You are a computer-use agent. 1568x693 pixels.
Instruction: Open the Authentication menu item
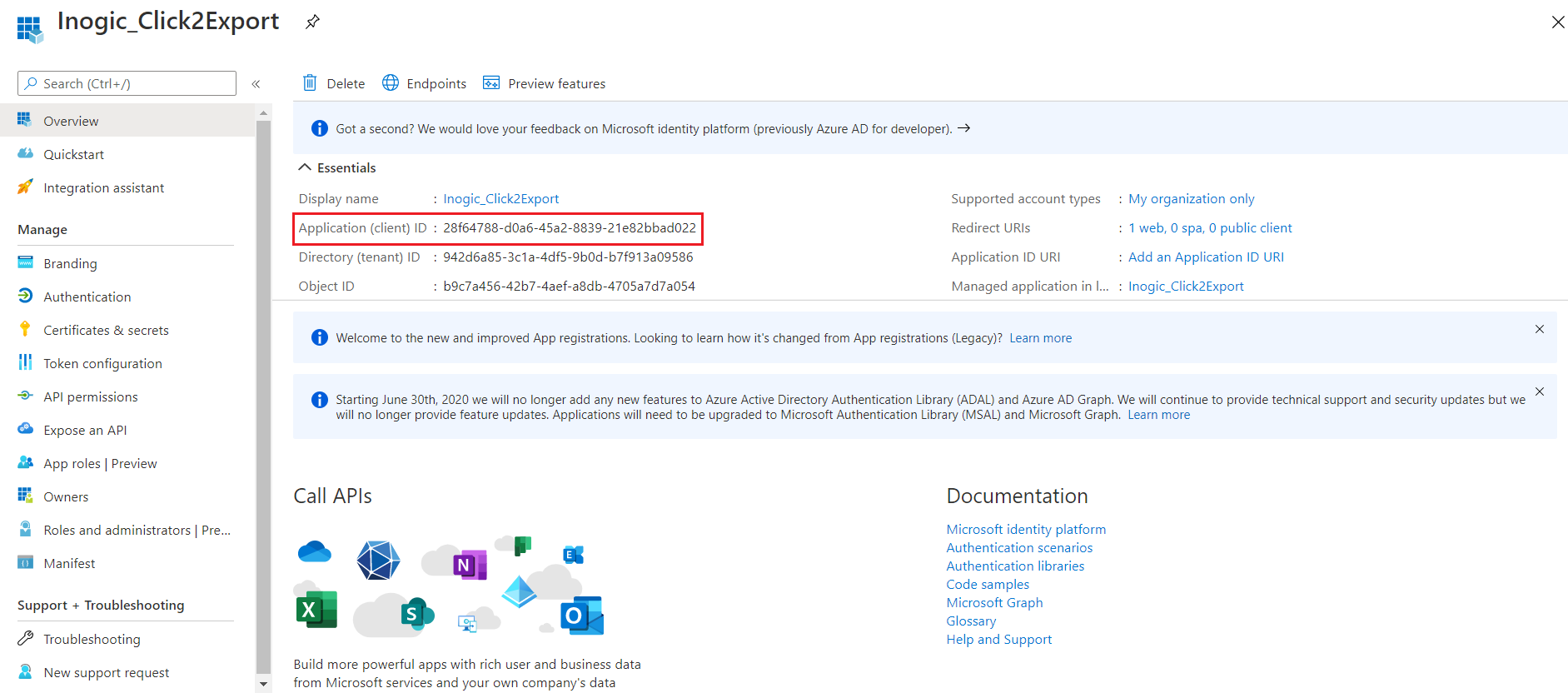[x=87, y=297]
